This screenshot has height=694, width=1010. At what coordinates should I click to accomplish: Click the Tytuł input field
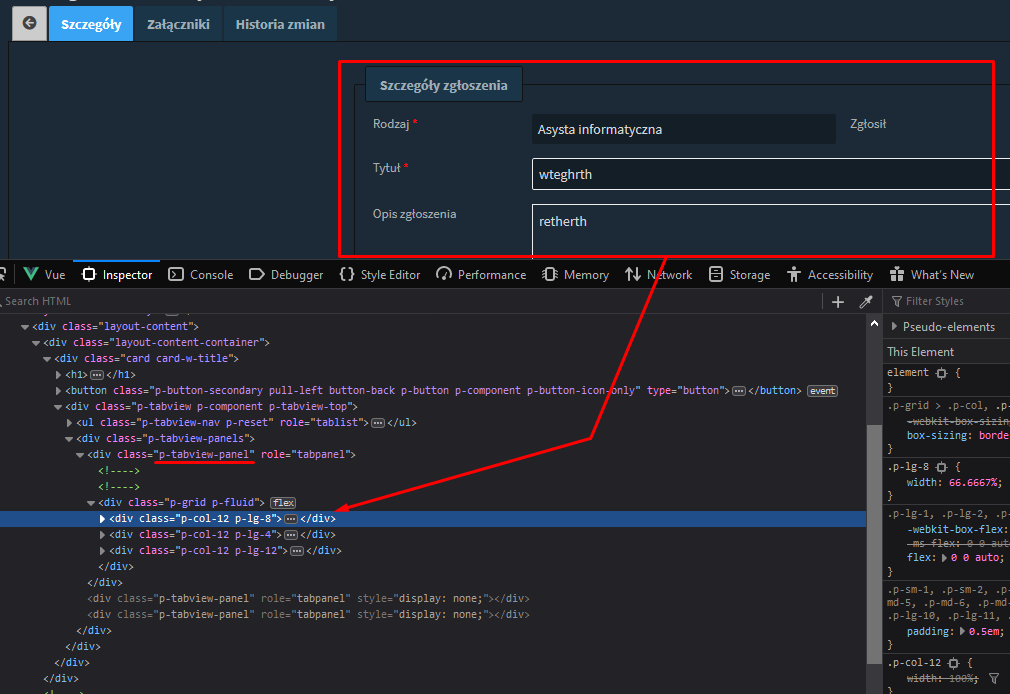[x=770, y=174]
